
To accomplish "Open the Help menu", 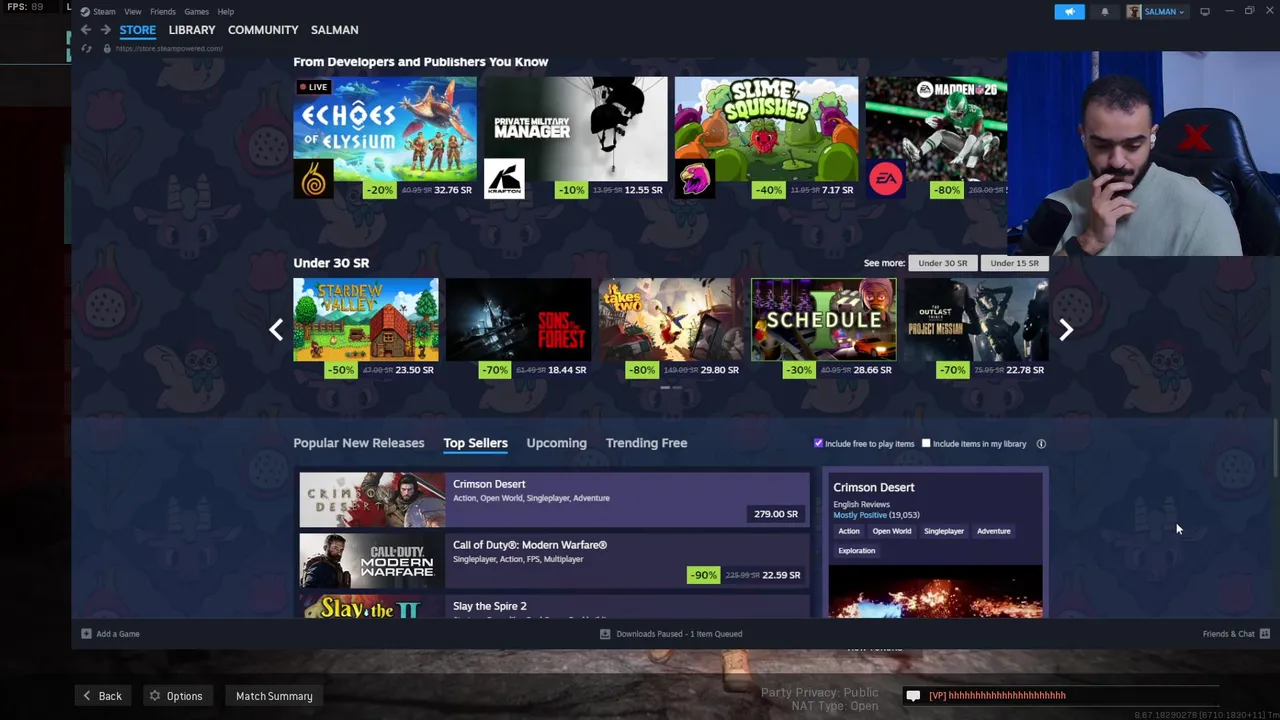I will click(x=225, y=12).
